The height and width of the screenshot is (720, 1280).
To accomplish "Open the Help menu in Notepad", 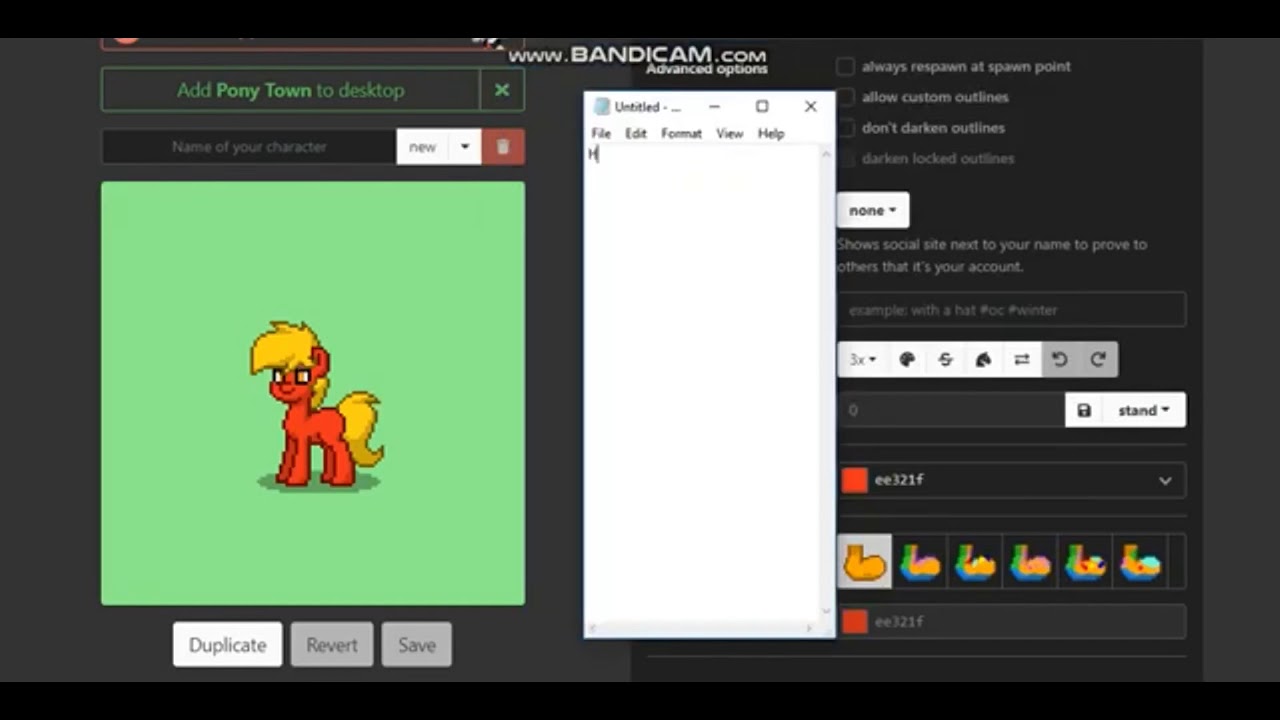I will 771,133.
